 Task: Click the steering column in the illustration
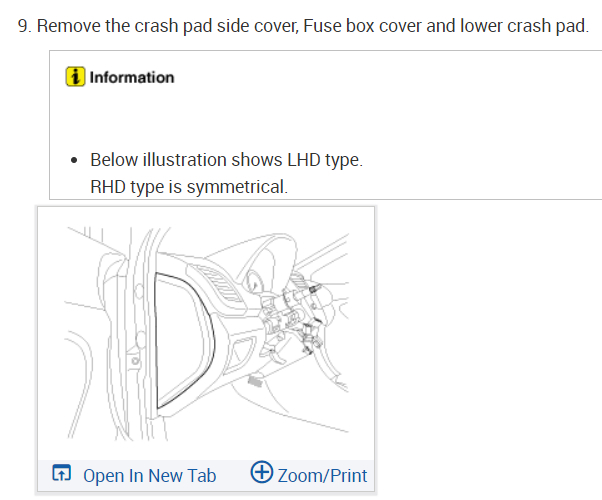click(290, 310)
